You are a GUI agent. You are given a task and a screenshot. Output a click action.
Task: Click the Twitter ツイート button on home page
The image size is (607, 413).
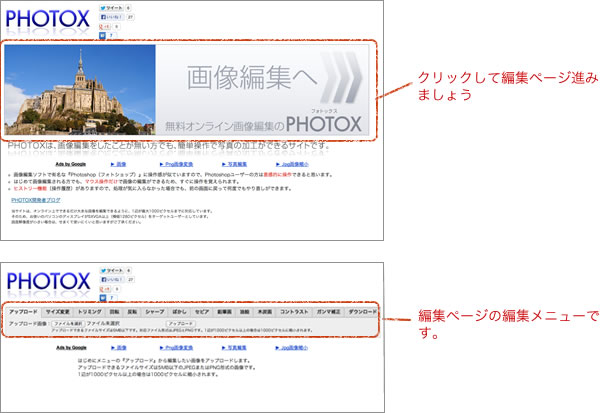click(x=111, y=8)
